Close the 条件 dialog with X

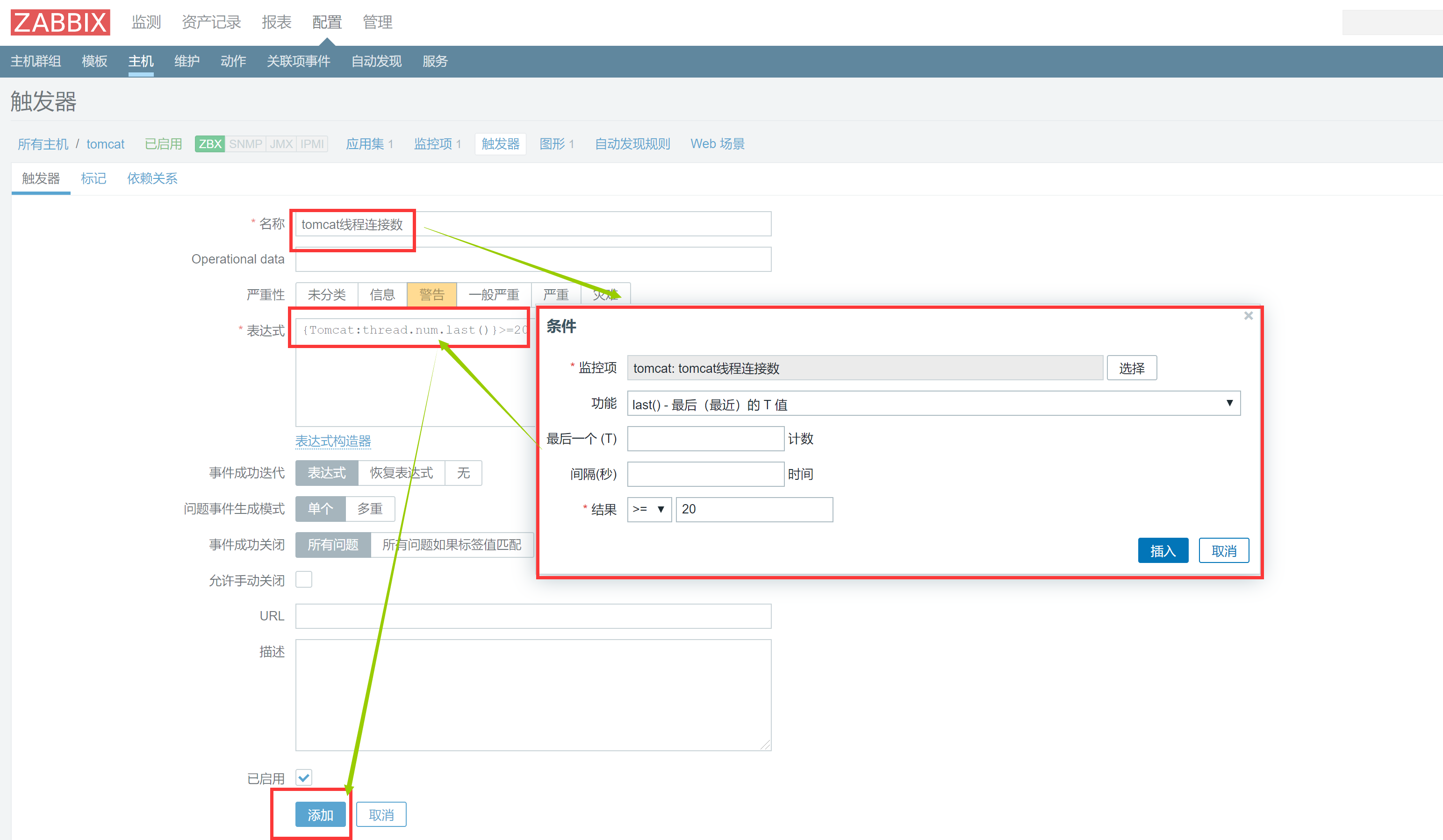pyautogui.click(x=1248, y=316)
